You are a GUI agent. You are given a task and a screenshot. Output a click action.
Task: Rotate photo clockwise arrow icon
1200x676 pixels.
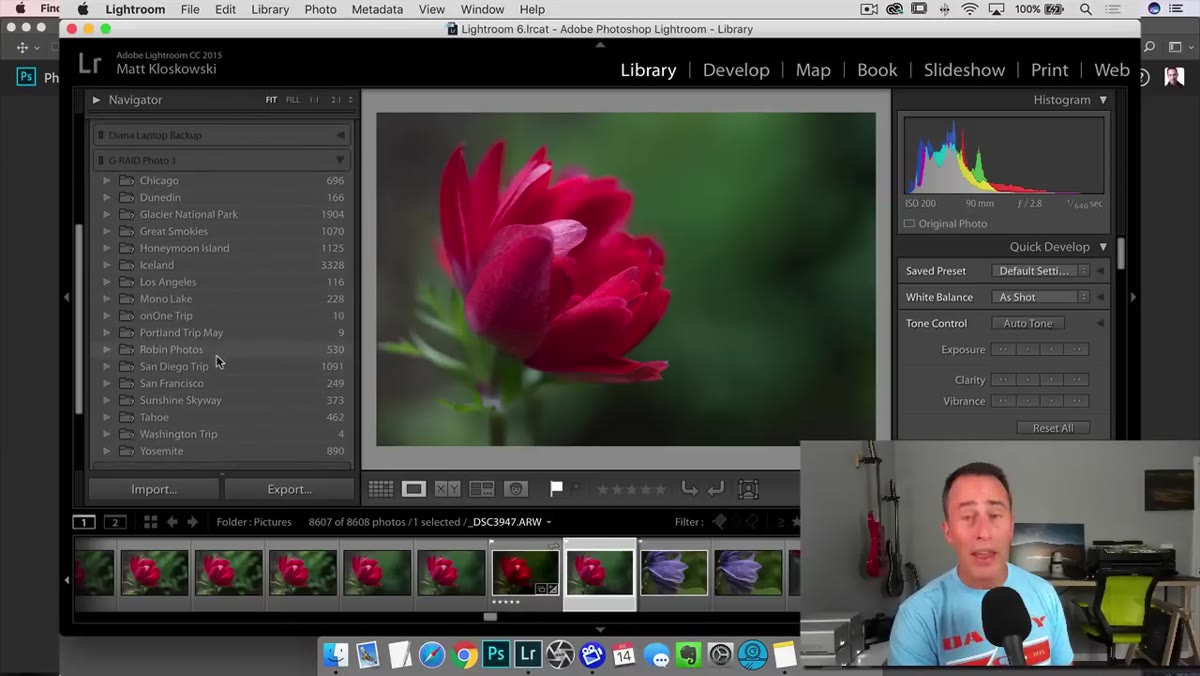coord(715,489)
